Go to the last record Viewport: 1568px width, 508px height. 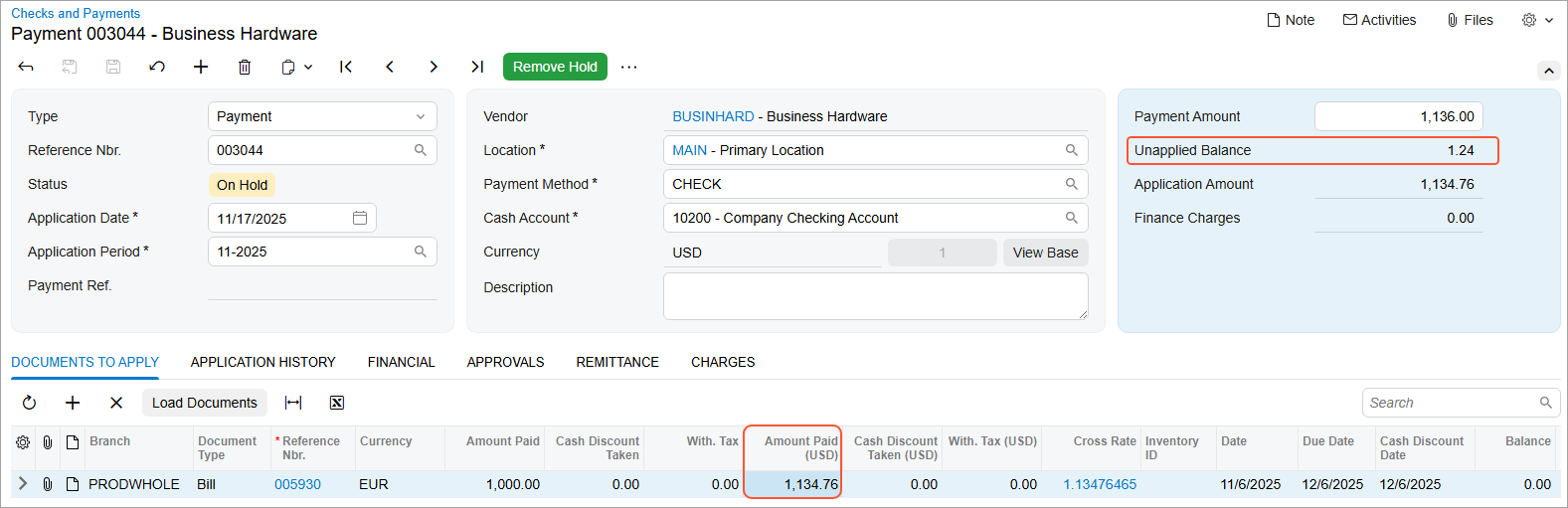477,67
